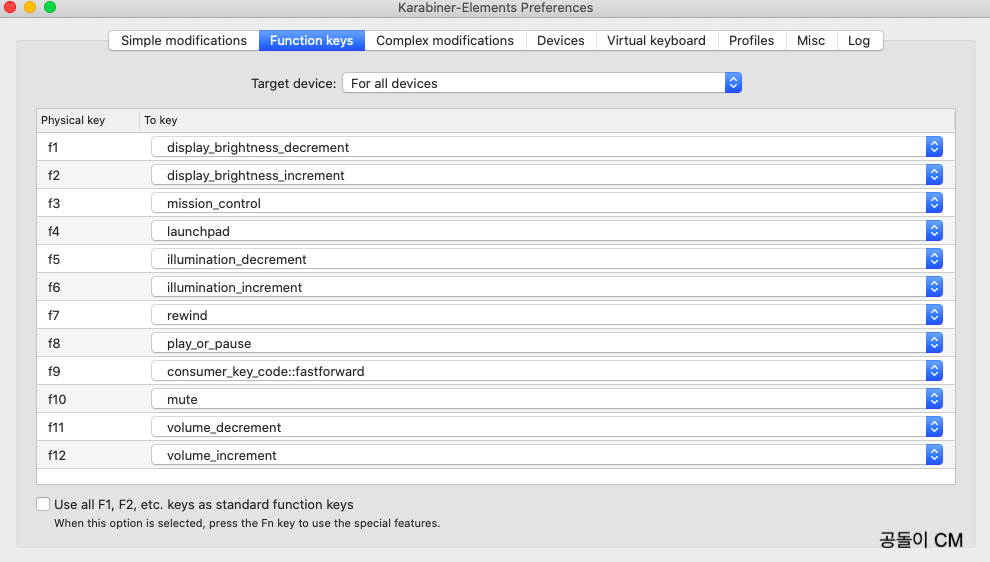Click the To key column header
This screenshot has height=562, width=990.
click(547, 120)
